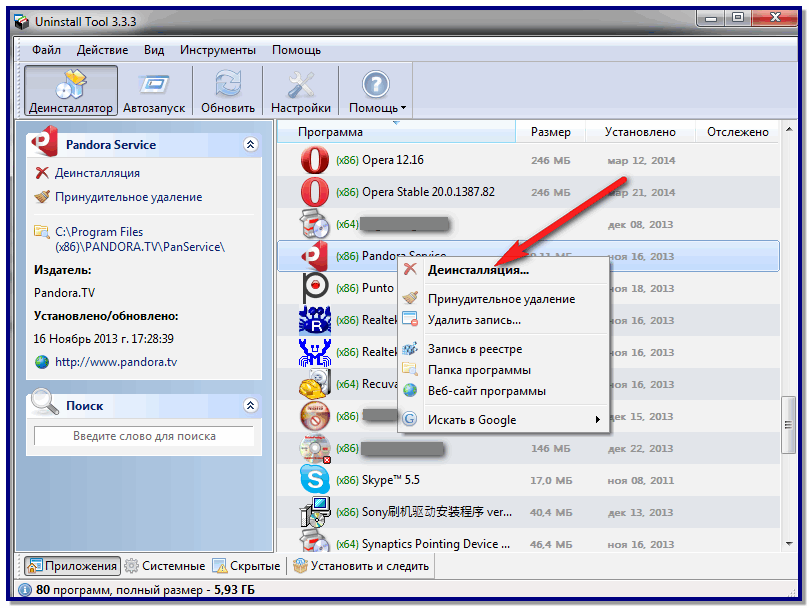Switch to Автозапуск toolbar section

coord(154,91)
